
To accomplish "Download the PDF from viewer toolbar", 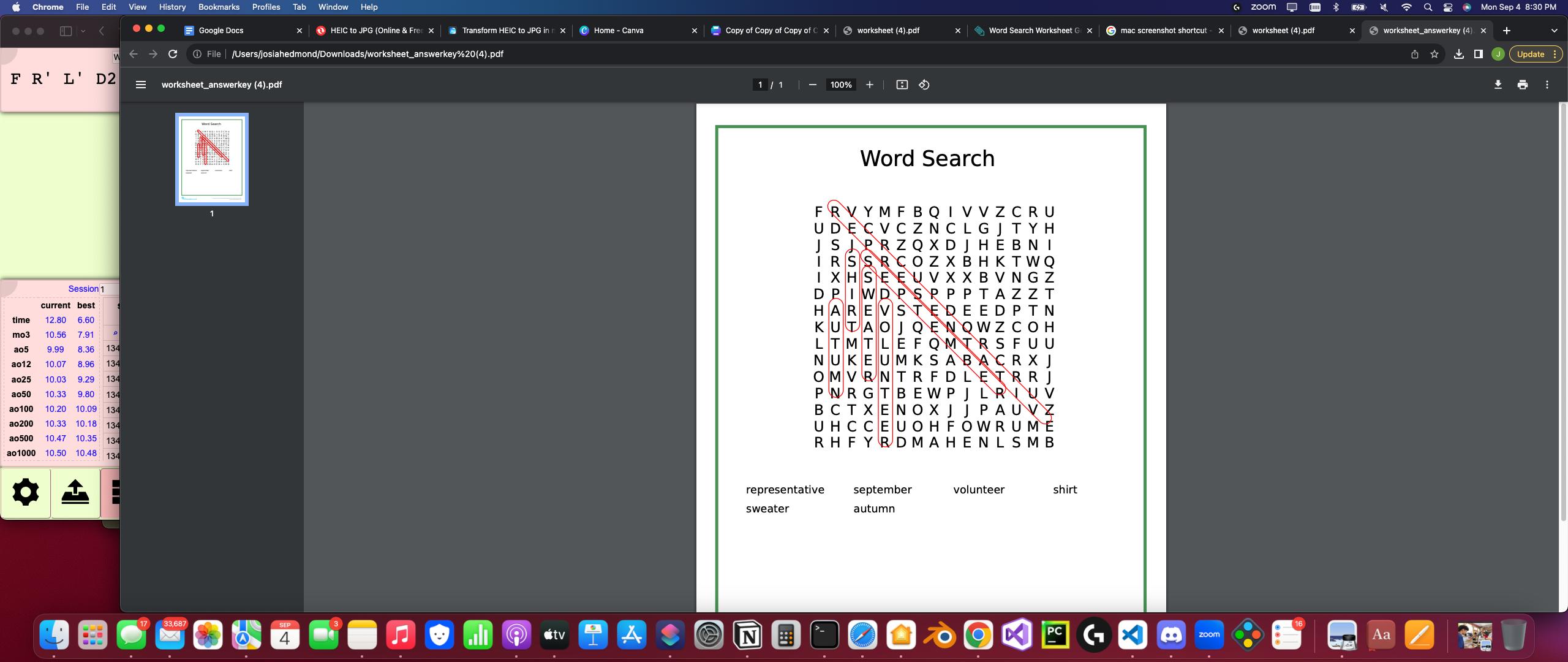I will click(x=1498, y=85).
